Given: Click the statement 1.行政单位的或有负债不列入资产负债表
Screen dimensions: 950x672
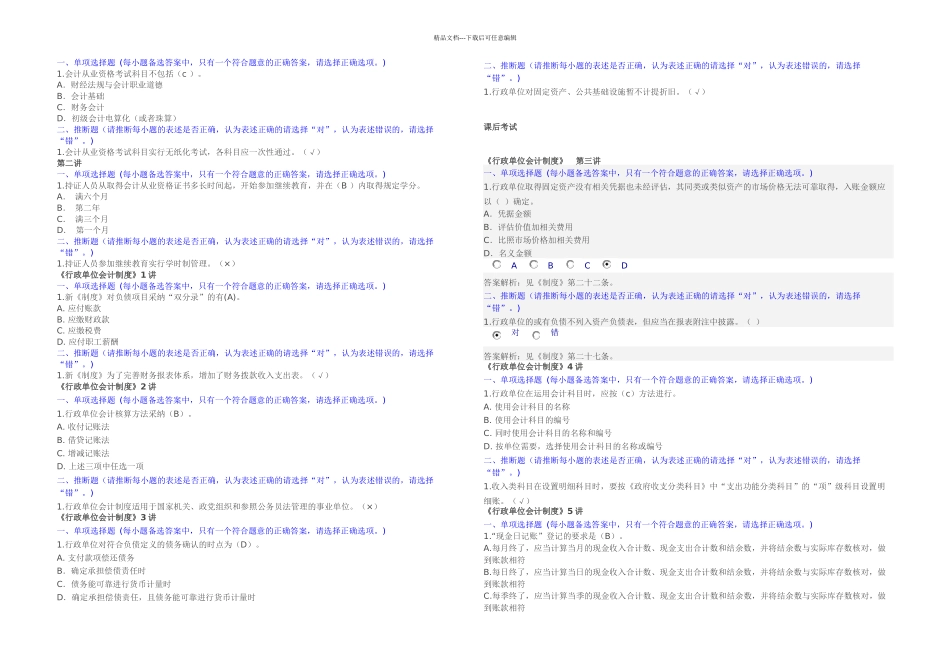Looking at the screenshot, I should [622, 322].
